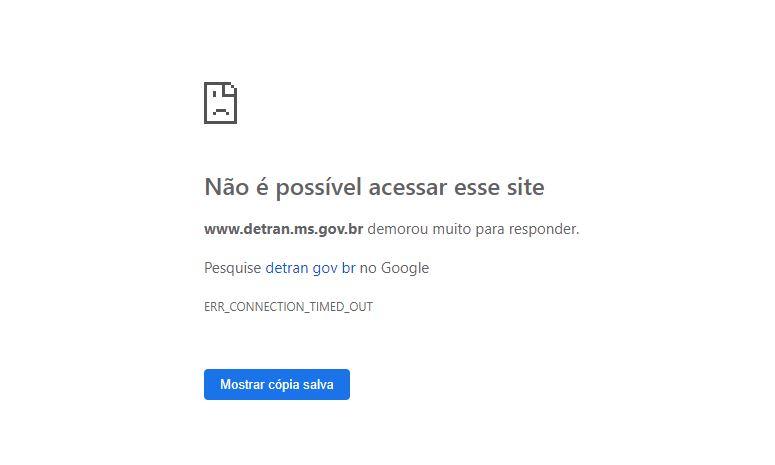
Task: Click the word 'muito' in message
Action: tap(452, 229)
